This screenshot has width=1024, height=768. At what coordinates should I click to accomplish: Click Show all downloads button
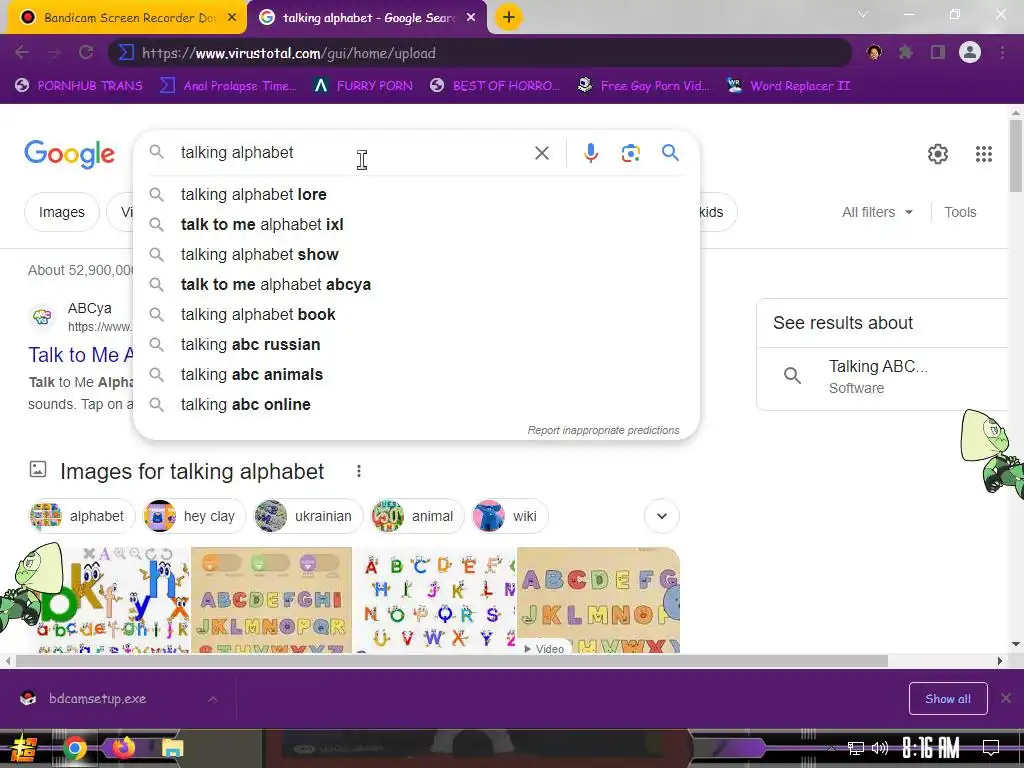(948, 699)
